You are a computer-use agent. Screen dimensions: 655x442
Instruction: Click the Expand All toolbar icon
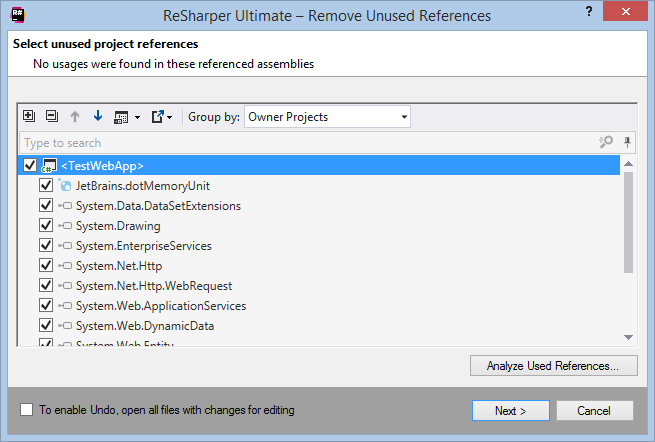29,116
